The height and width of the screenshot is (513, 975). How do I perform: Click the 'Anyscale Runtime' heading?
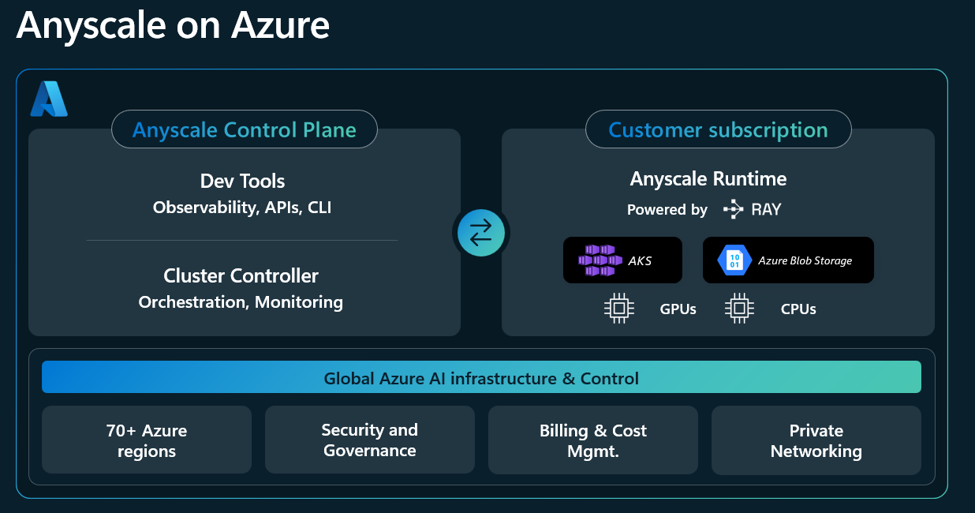pyautogui.click(x=708, y=179)
